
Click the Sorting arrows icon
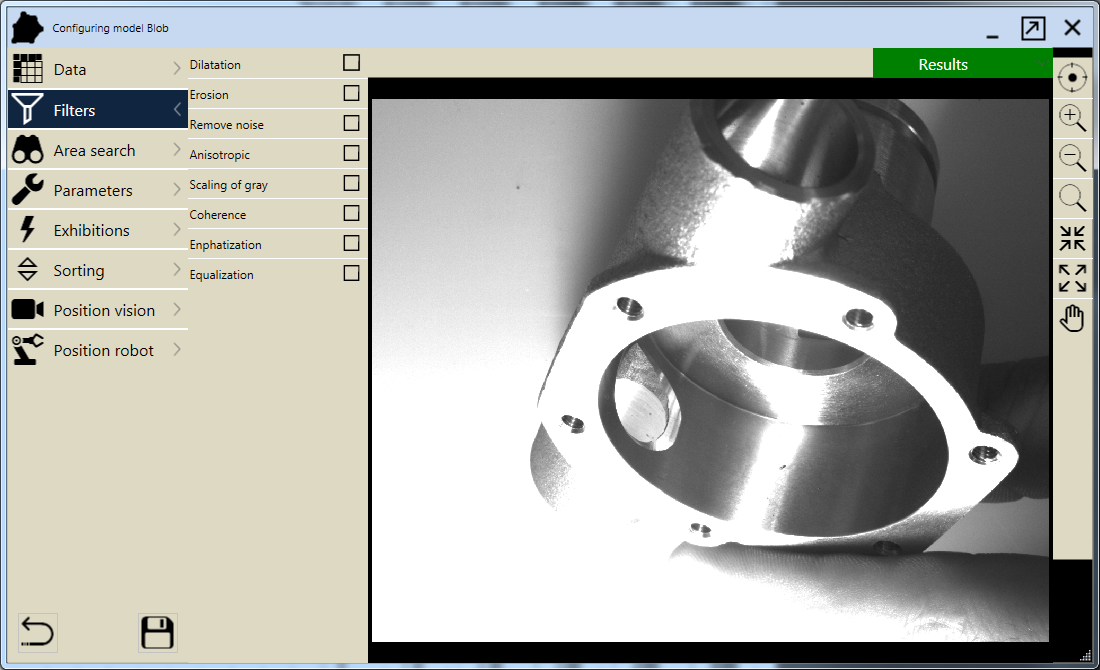(27, 269)
